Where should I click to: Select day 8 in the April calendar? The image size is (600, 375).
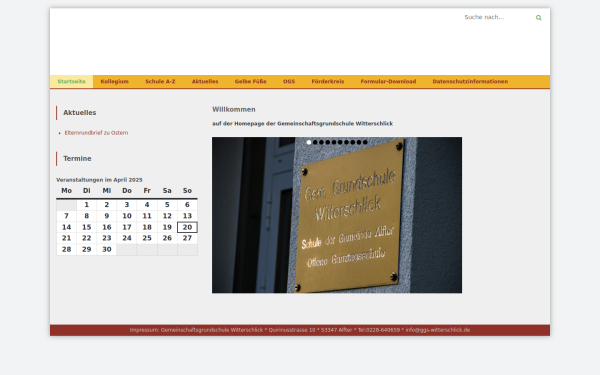87,216
